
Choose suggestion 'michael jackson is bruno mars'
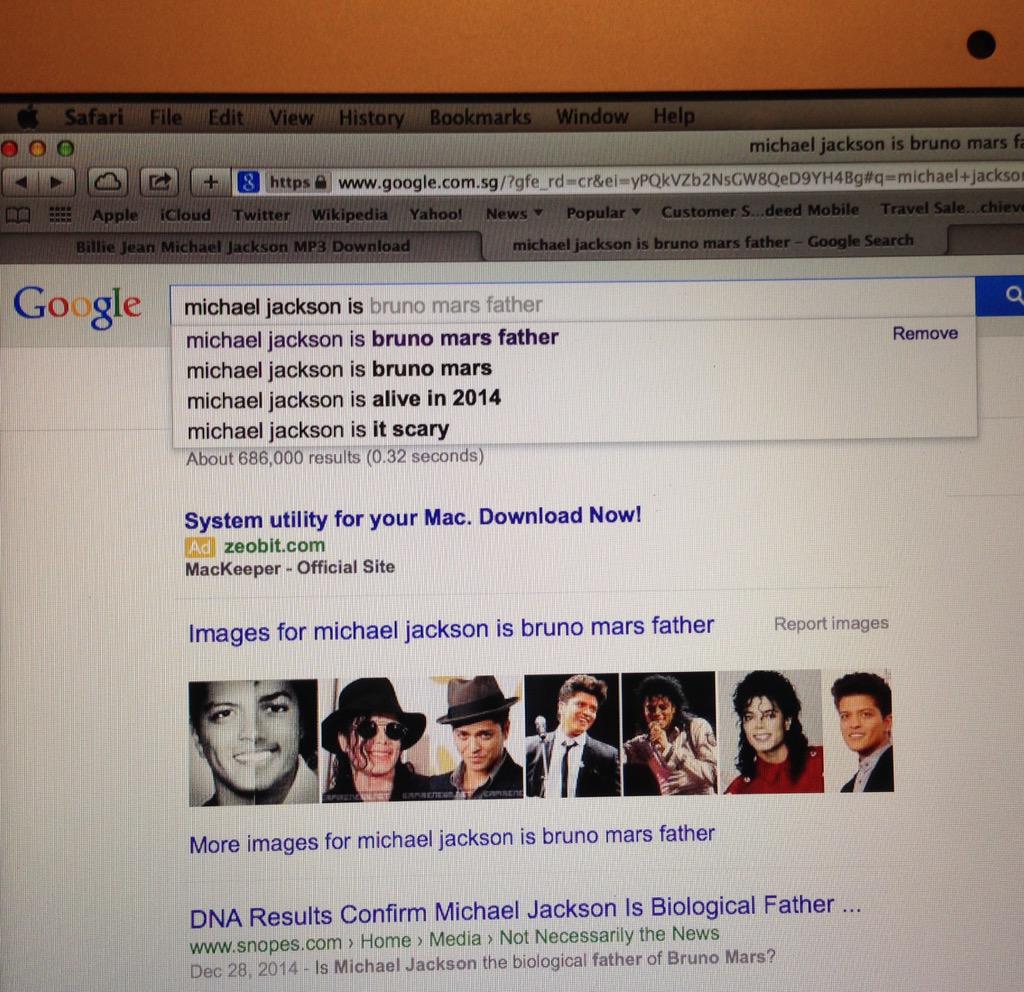[x=339, y=370]
